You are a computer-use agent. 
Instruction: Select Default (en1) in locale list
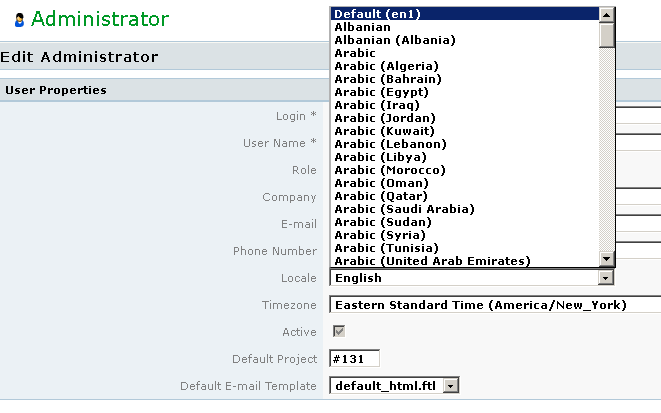coord(465,14)
